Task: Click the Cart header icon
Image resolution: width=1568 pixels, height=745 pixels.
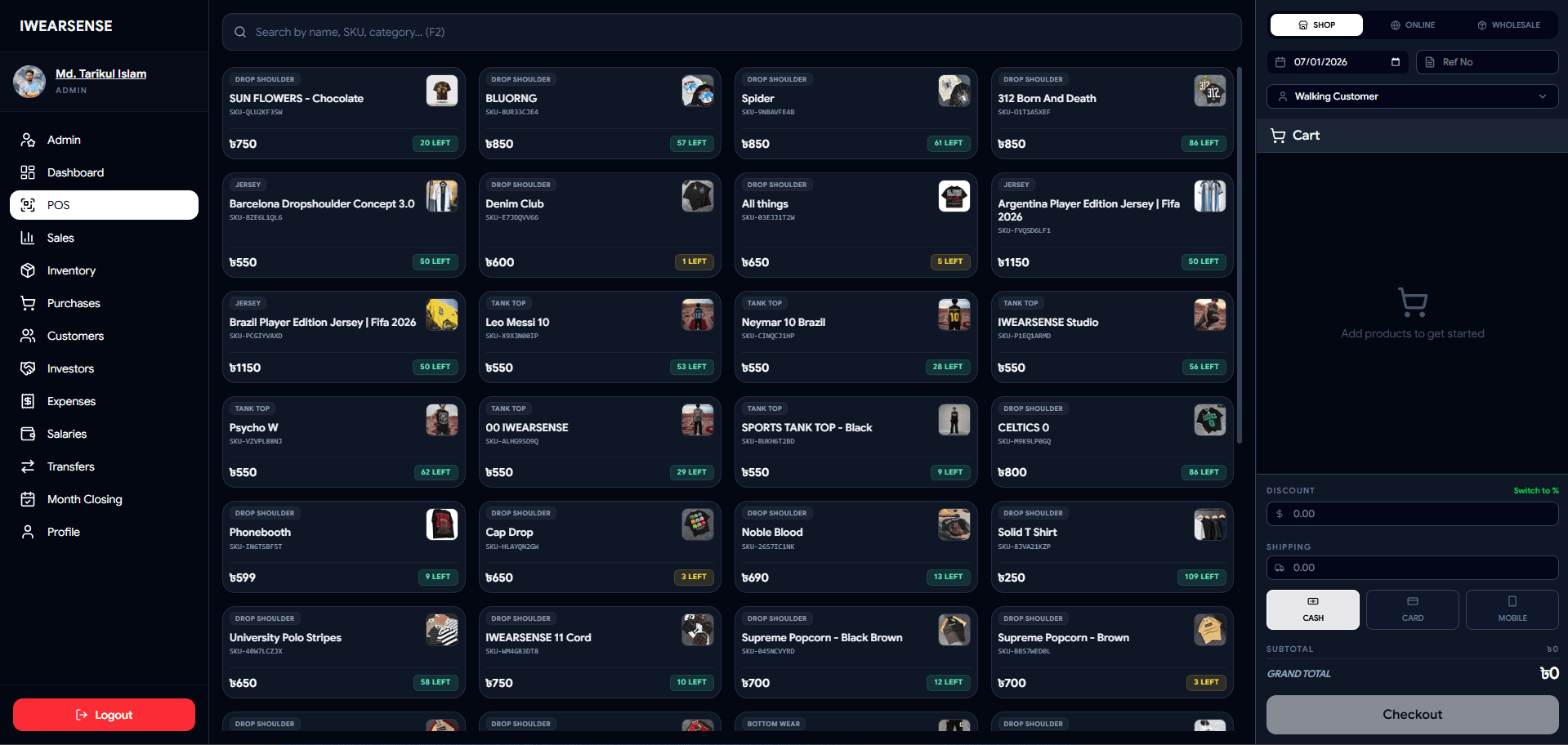Action: pos(1278,136)
